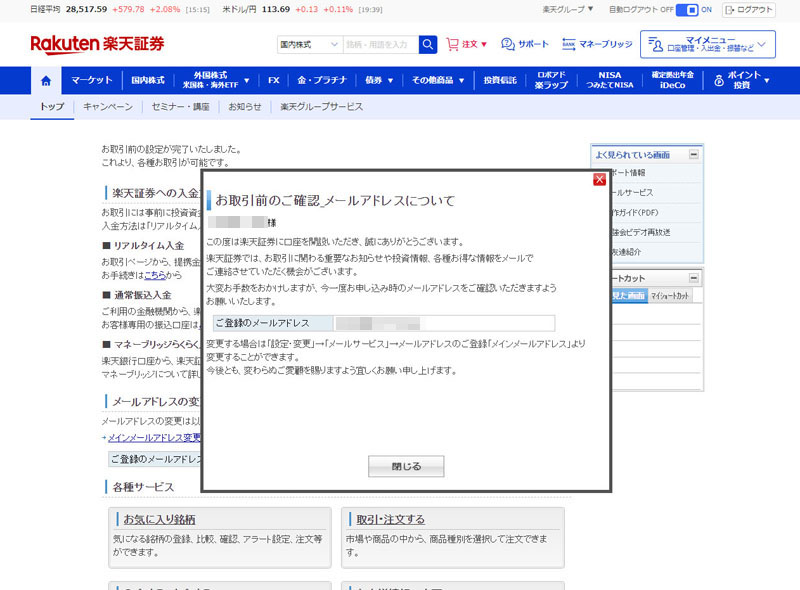Close the dialog with red X
The image size is (800, 590).
(599, 179)
